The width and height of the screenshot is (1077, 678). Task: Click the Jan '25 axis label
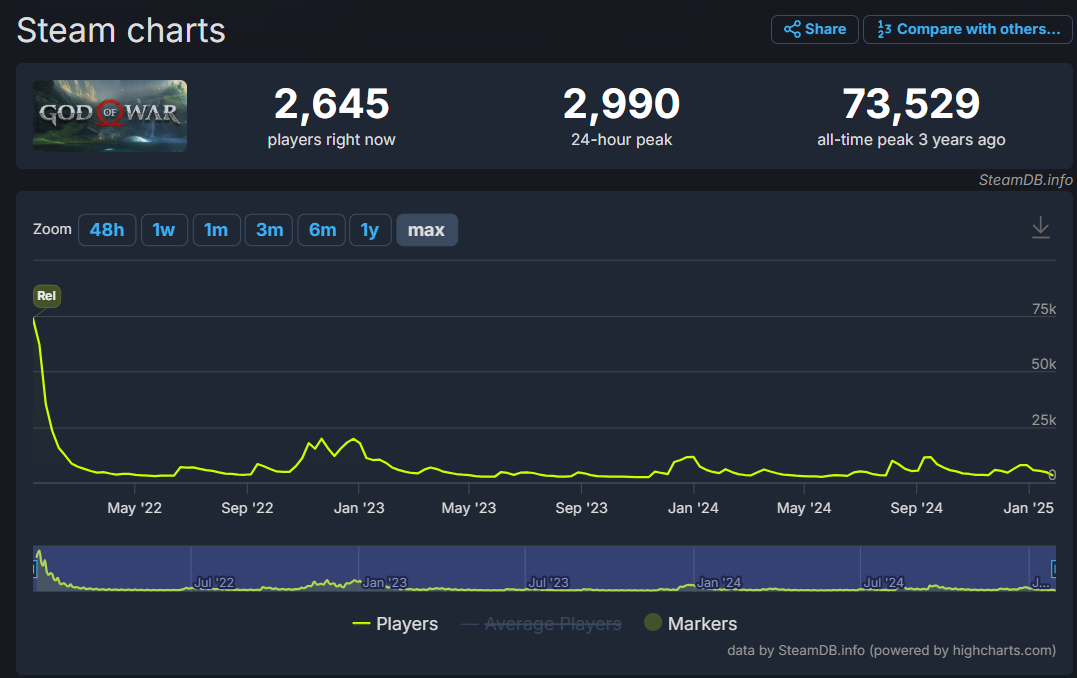tap(1029, 508)
